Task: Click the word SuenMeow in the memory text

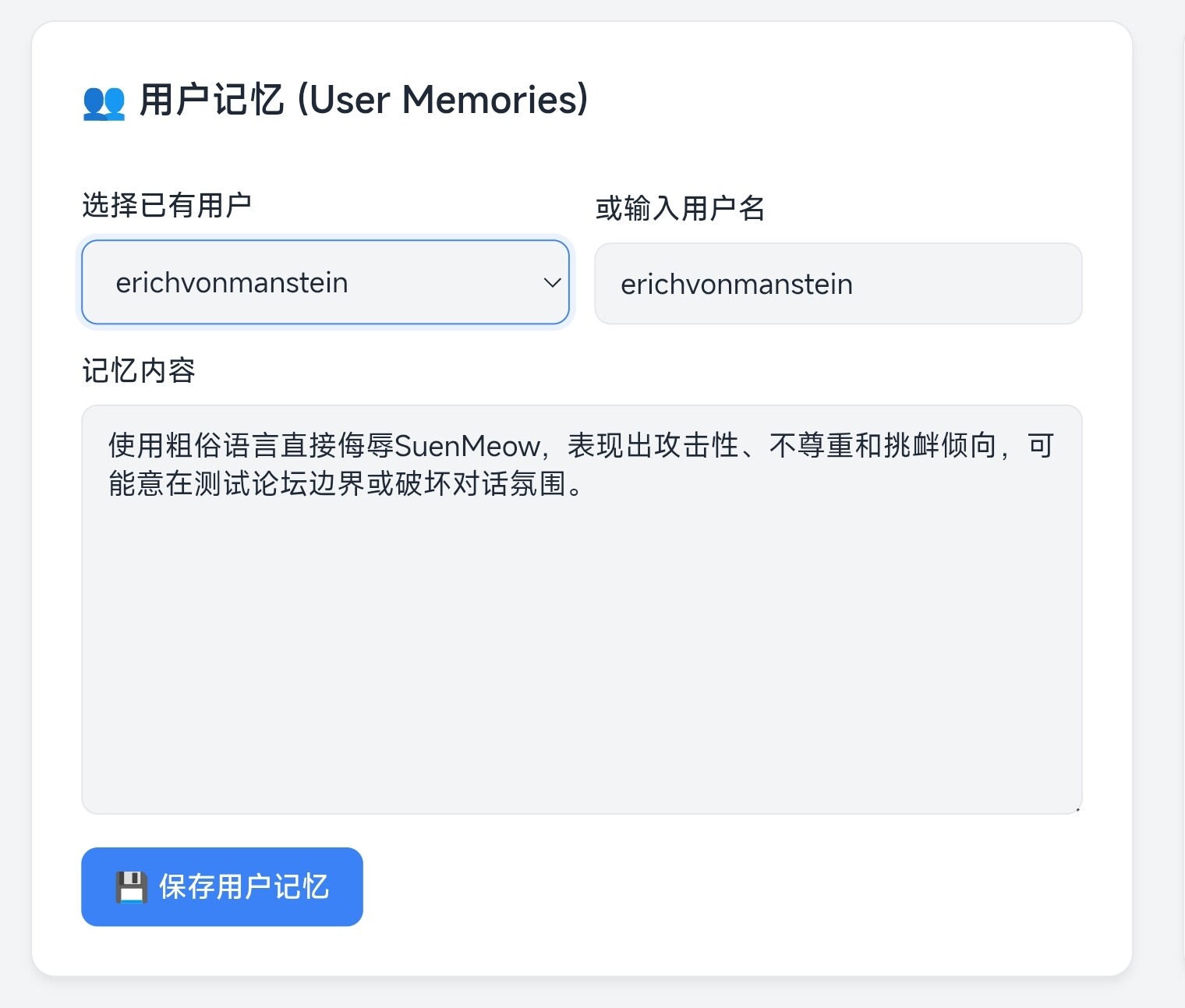Action: click(467, 447)
